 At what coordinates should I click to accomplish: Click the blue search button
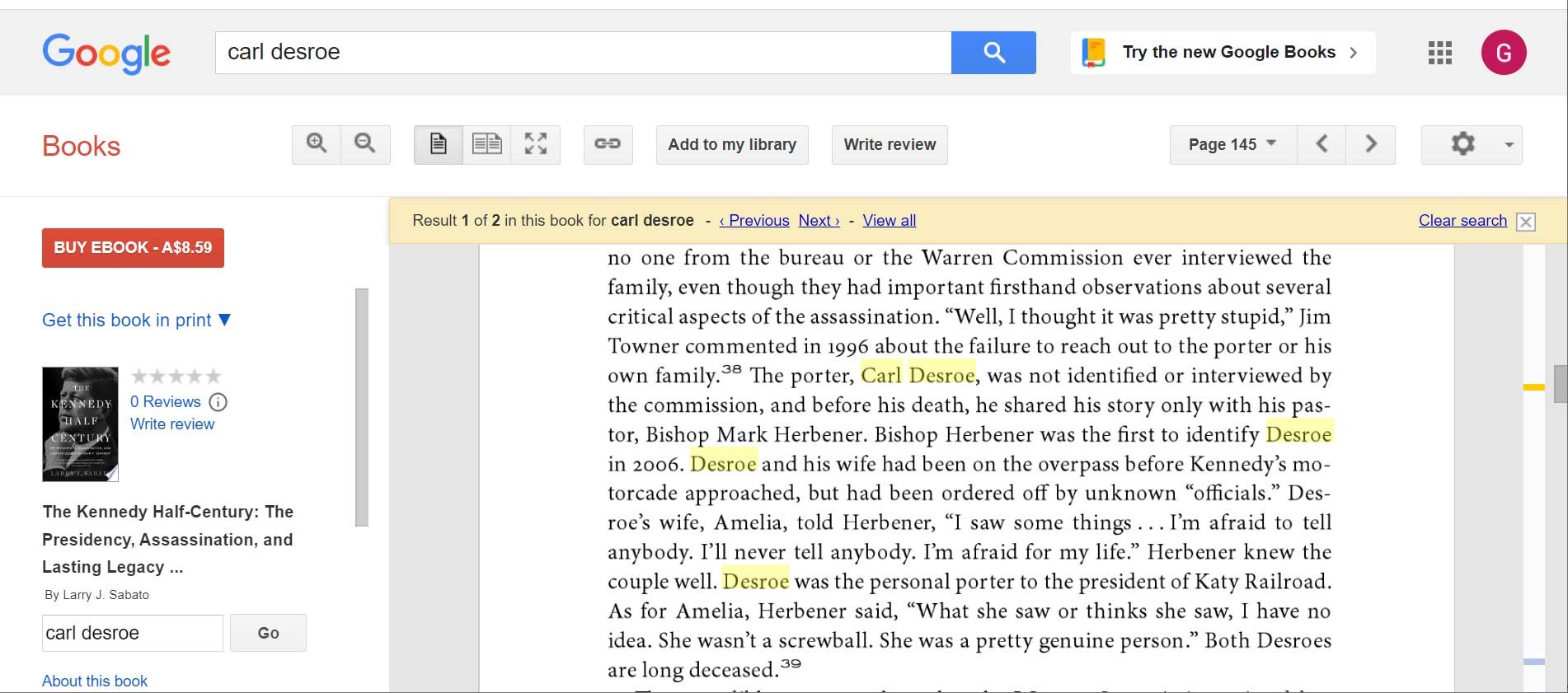point(993,53)
